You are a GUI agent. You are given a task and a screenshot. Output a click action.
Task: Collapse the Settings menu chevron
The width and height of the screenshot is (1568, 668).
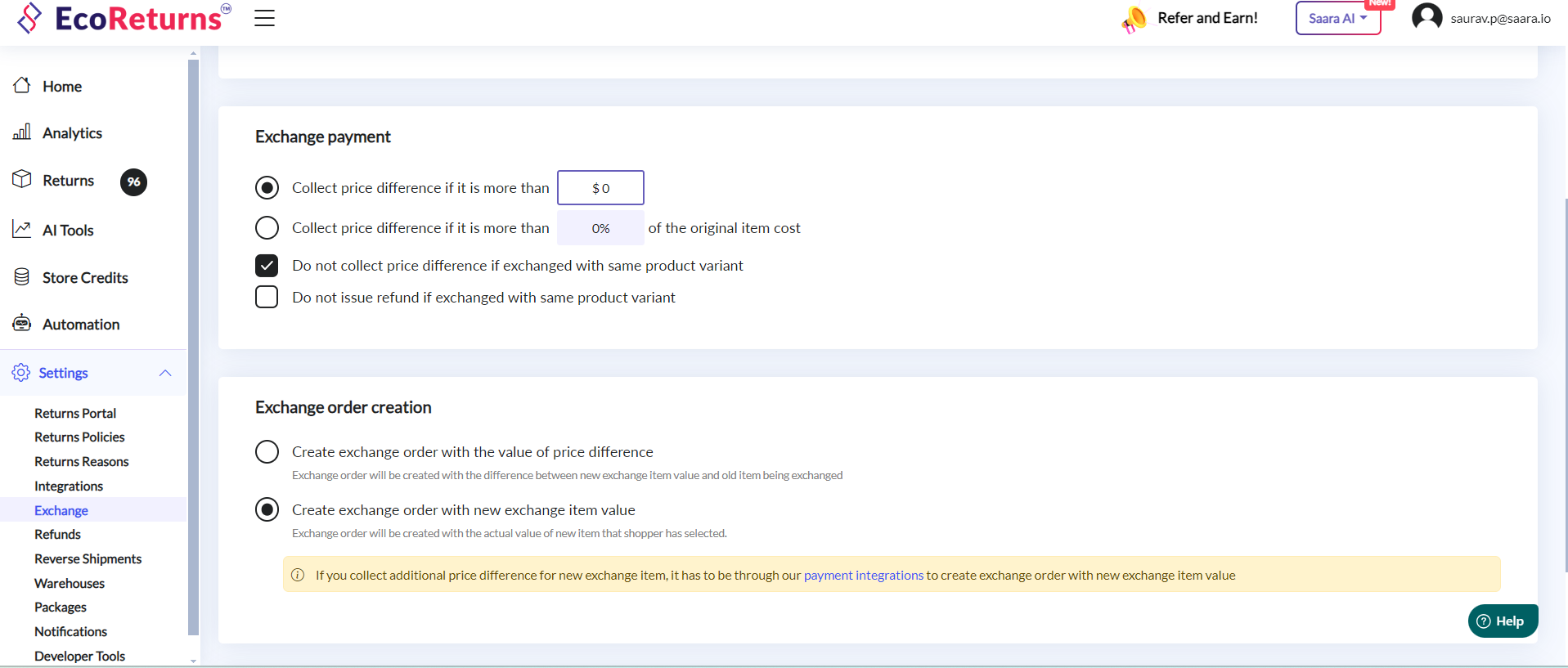[165, 373]
